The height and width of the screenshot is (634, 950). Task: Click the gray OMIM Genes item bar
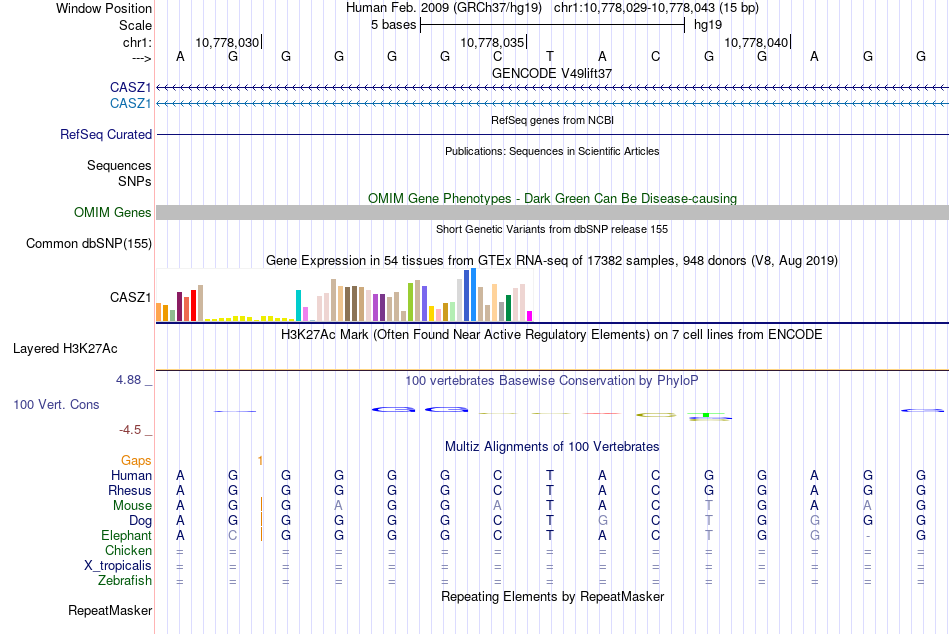pyautogui.click(x=552, y=212)
